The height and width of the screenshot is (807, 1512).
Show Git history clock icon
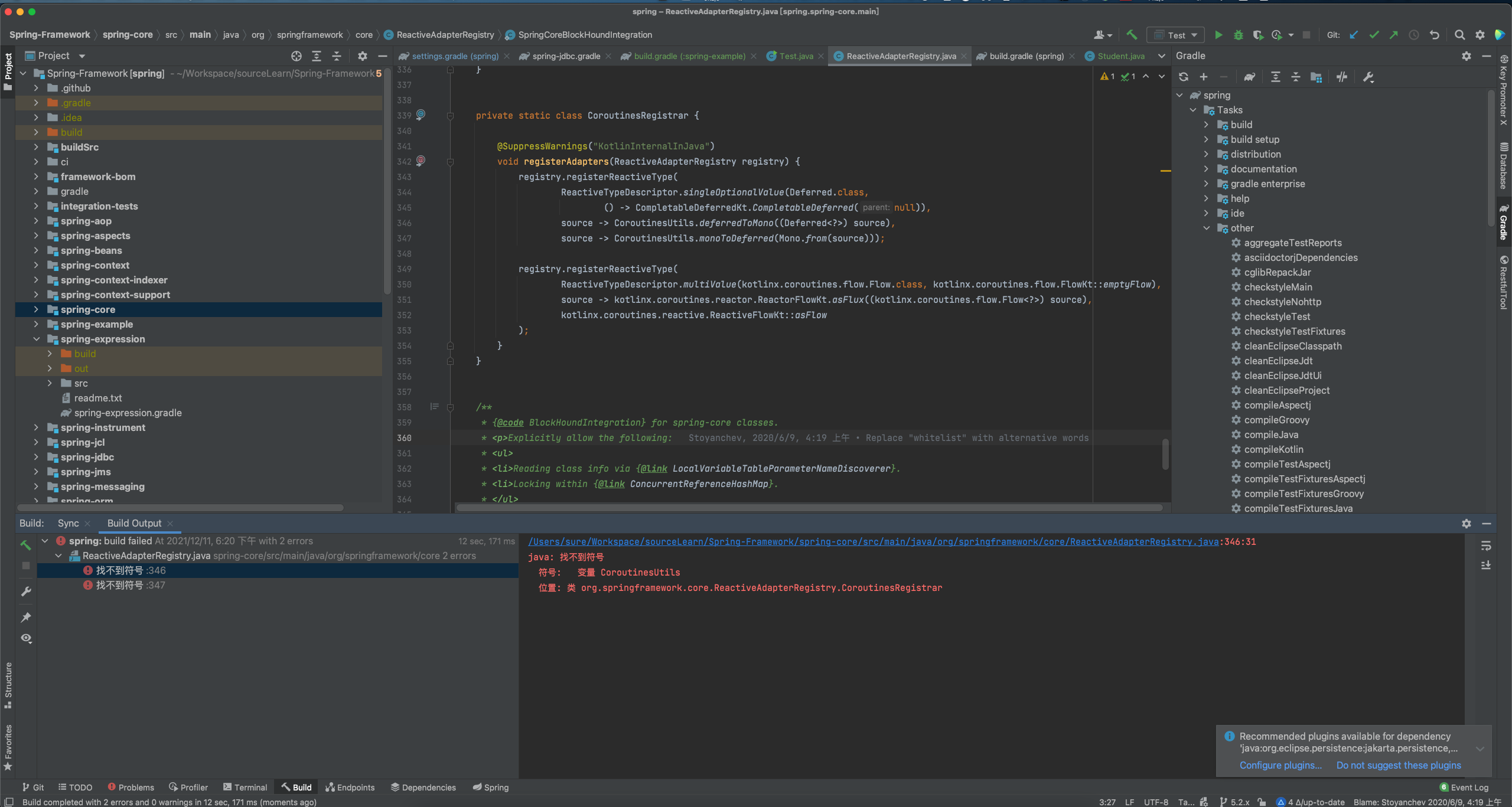[1414, 35]
